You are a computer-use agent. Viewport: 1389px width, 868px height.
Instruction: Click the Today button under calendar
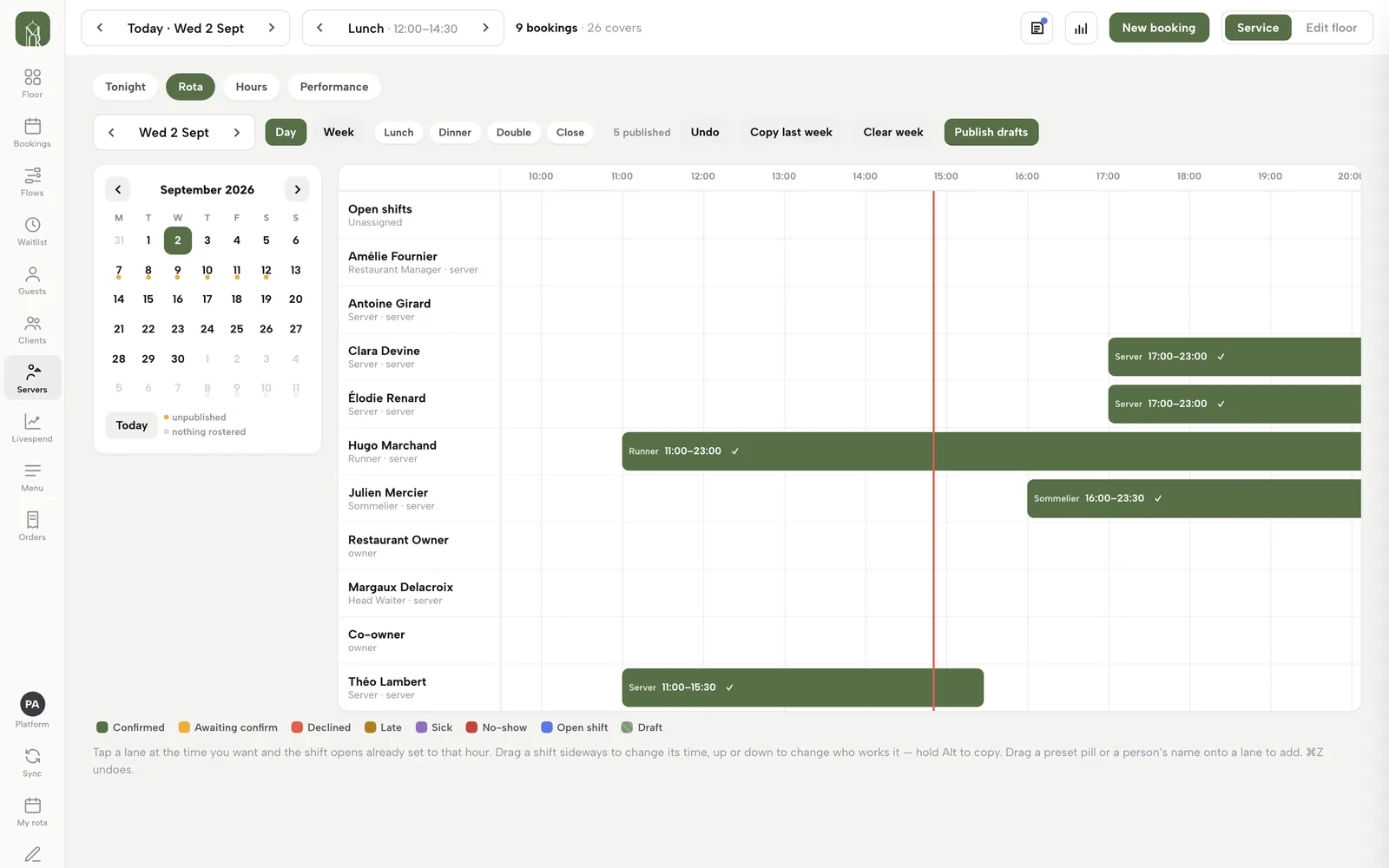132,425
